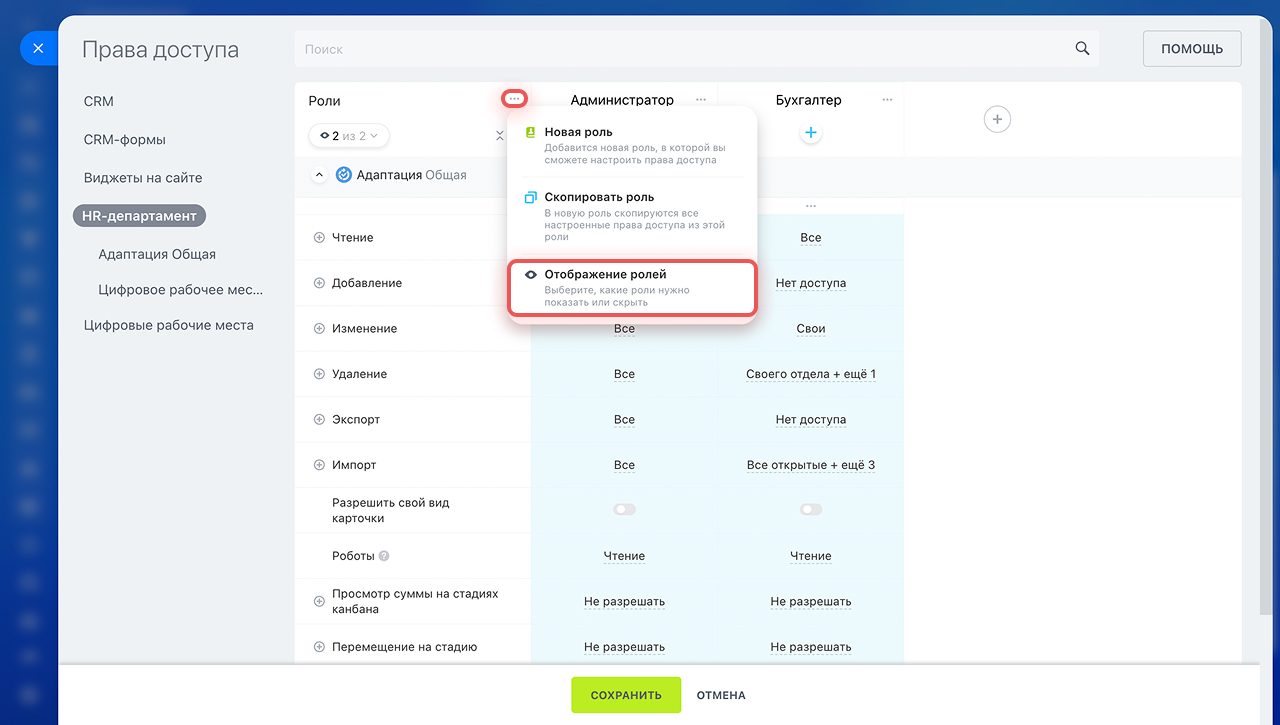The image size is (1280, 725).
Task: Click the Помощь button
Action: (1191, 49)
